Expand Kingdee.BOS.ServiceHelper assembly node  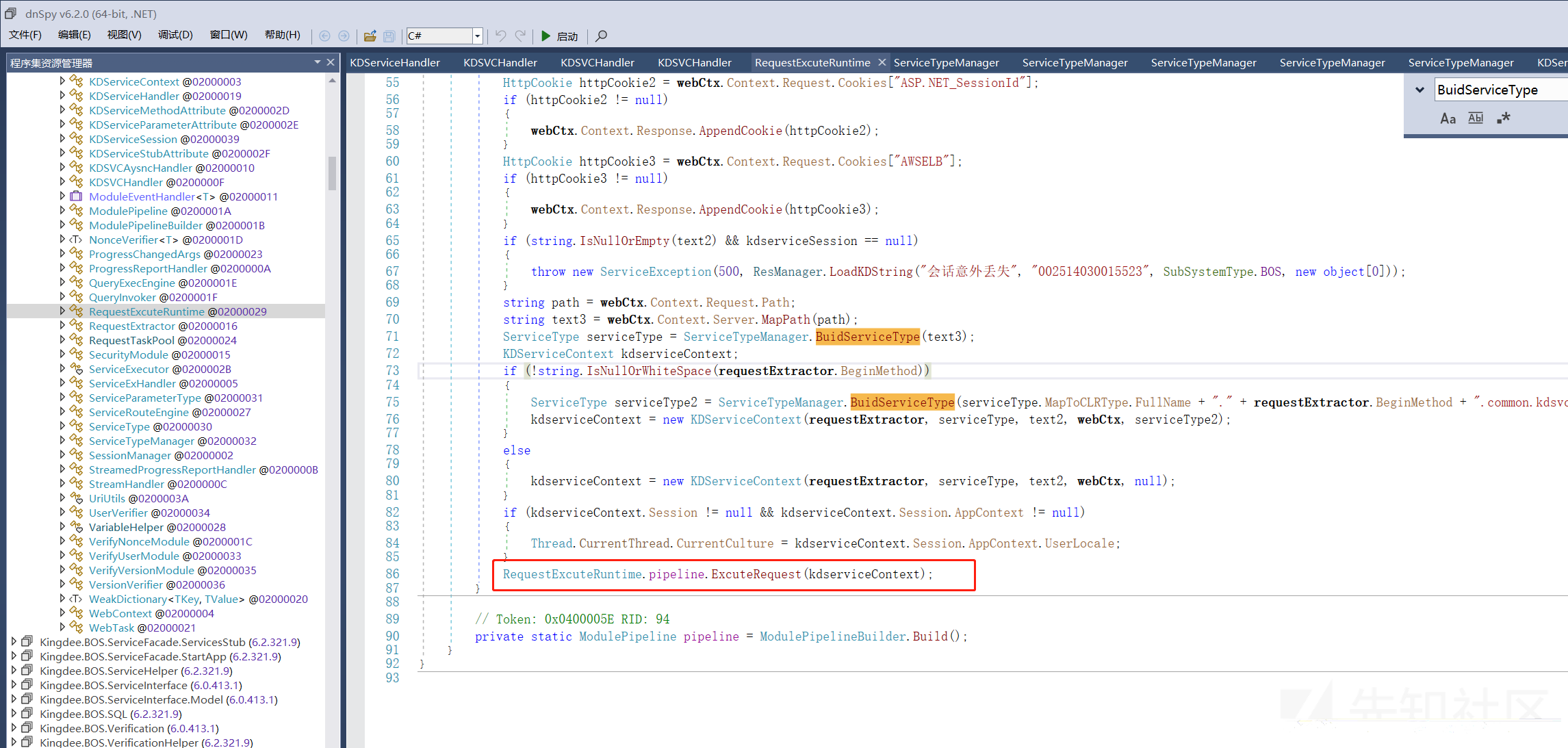click(14, 671)
